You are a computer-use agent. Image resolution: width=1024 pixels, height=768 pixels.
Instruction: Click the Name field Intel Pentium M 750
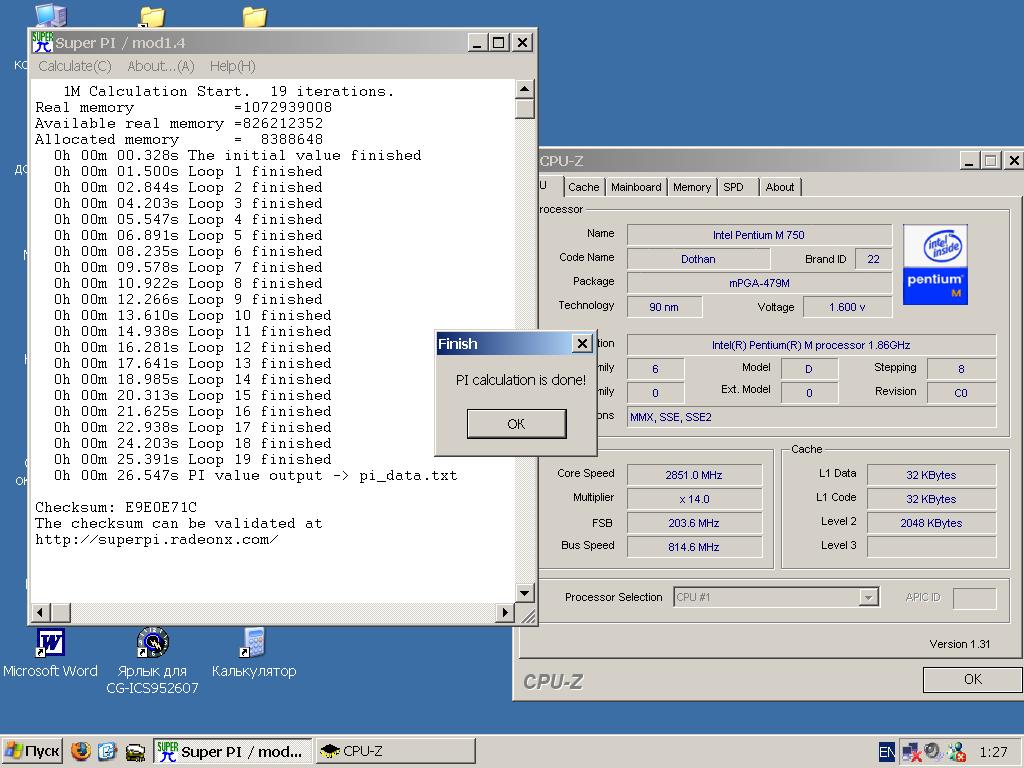pos(759,235)
